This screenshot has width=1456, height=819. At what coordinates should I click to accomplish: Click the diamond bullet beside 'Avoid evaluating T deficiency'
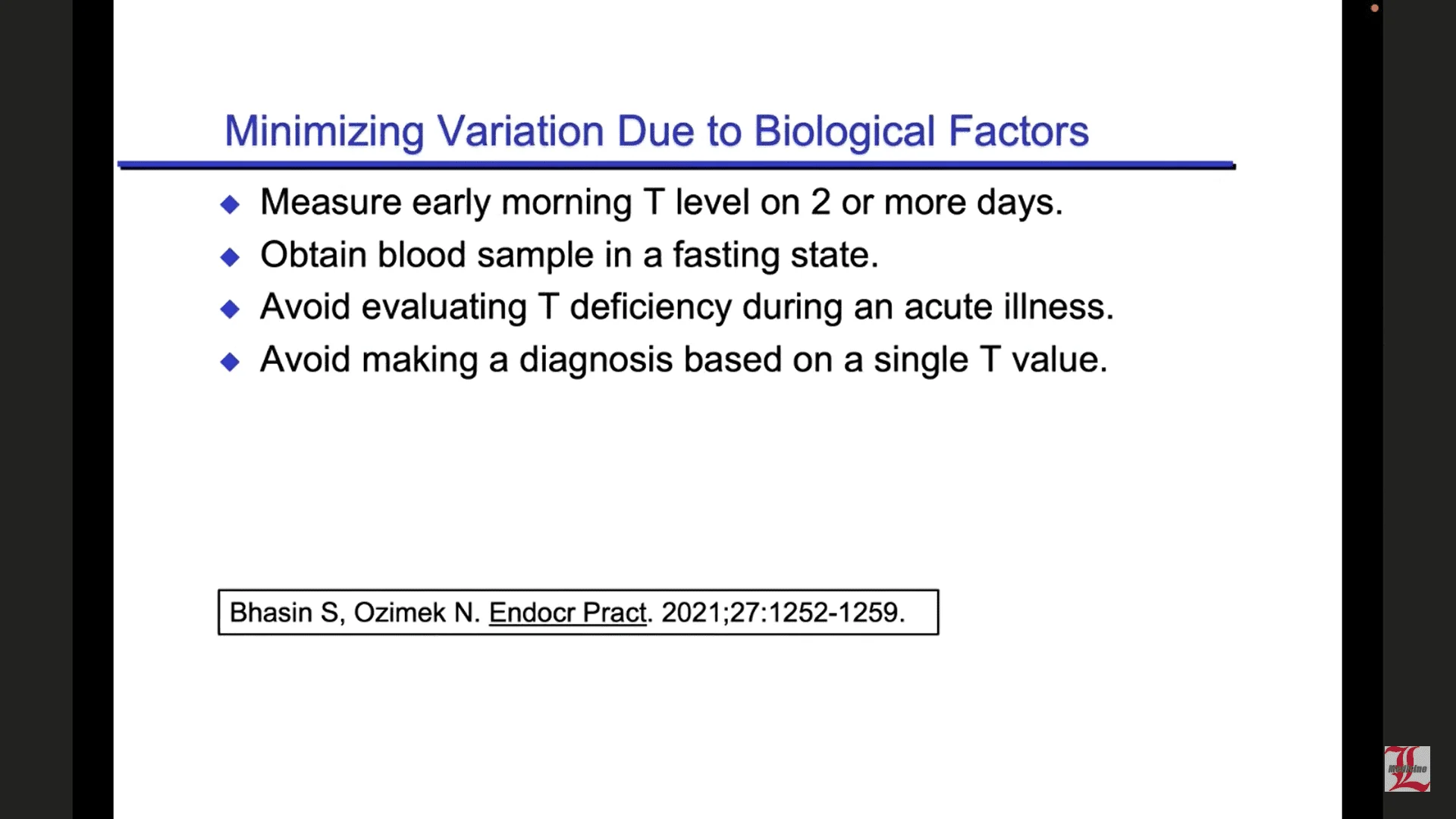(230, 309)
